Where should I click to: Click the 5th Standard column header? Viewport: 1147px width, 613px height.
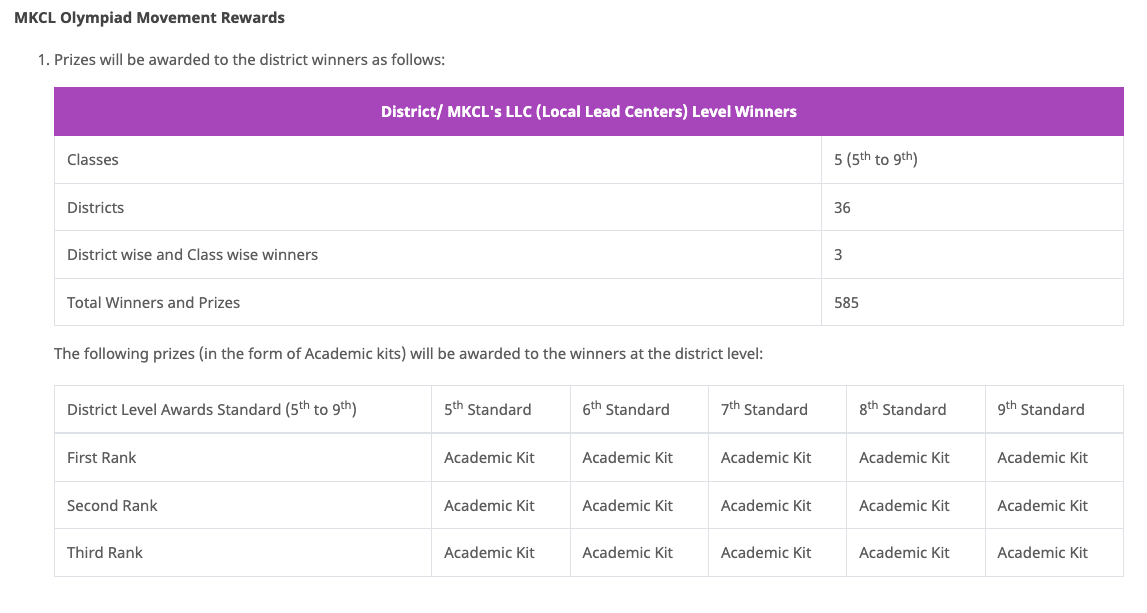(488, 409)
